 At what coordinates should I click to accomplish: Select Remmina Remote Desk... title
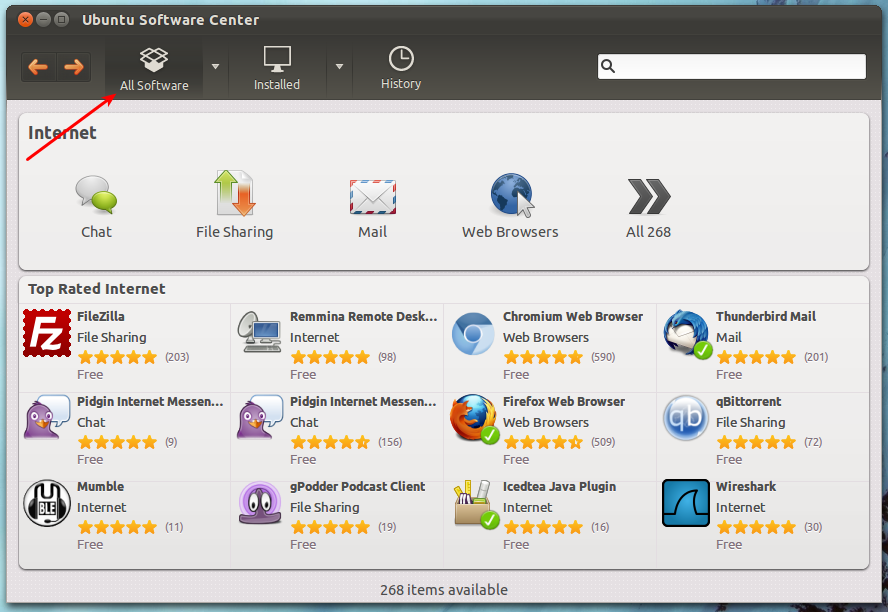[364, 316]
